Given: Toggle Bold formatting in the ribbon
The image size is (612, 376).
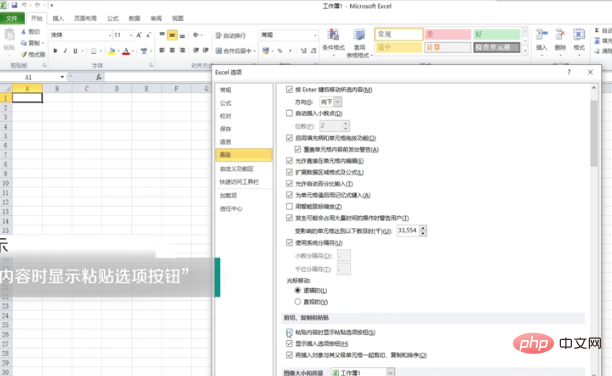Looking at the screenshot, I should (x=55, y=51).
